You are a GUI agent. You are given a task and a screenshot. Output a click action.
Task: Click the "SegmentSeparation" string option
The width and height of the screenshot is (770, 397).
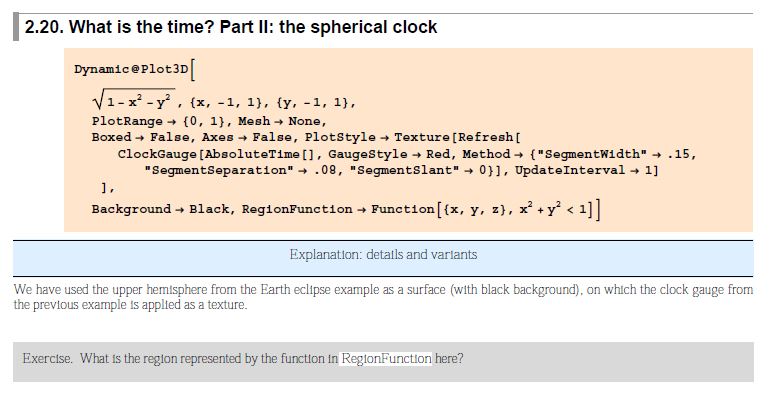(217, 170)
